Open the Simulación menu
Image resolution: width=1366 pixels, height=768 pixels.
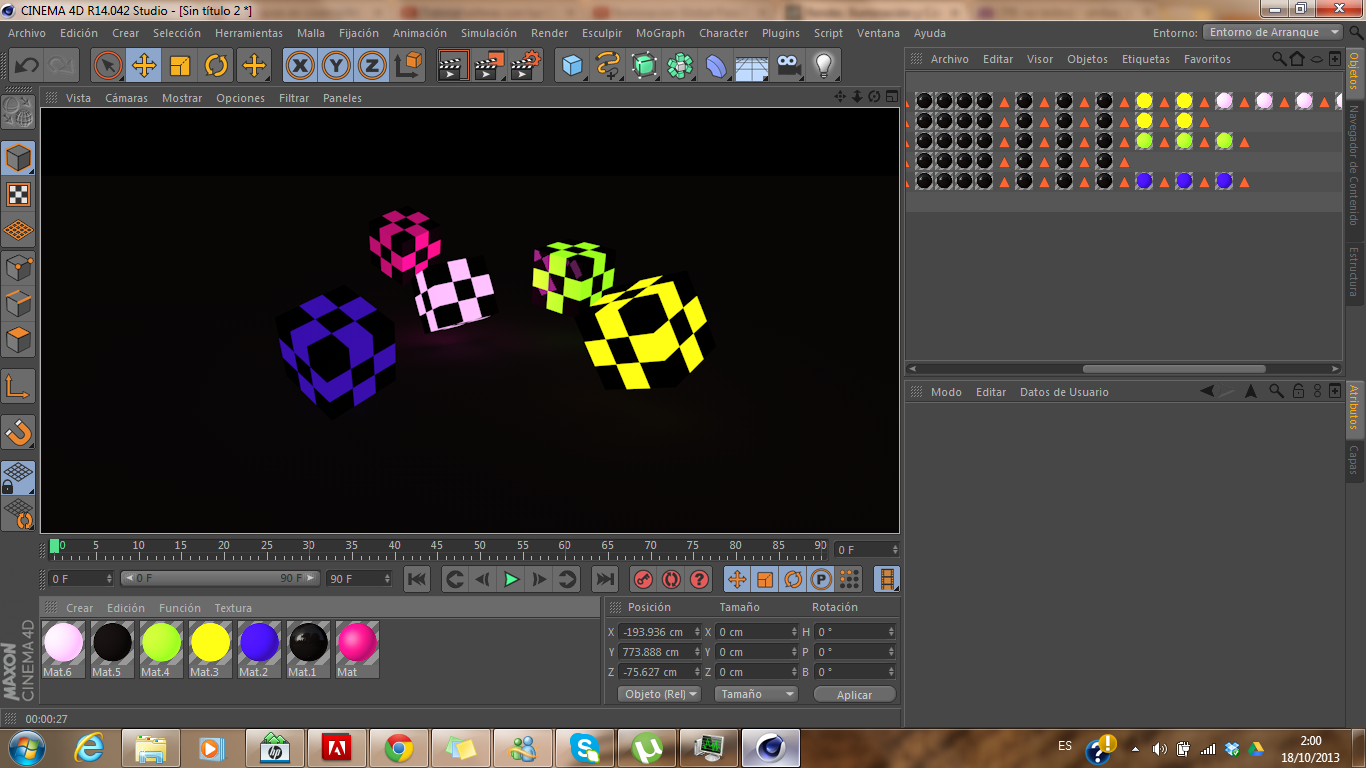point(489,33)
